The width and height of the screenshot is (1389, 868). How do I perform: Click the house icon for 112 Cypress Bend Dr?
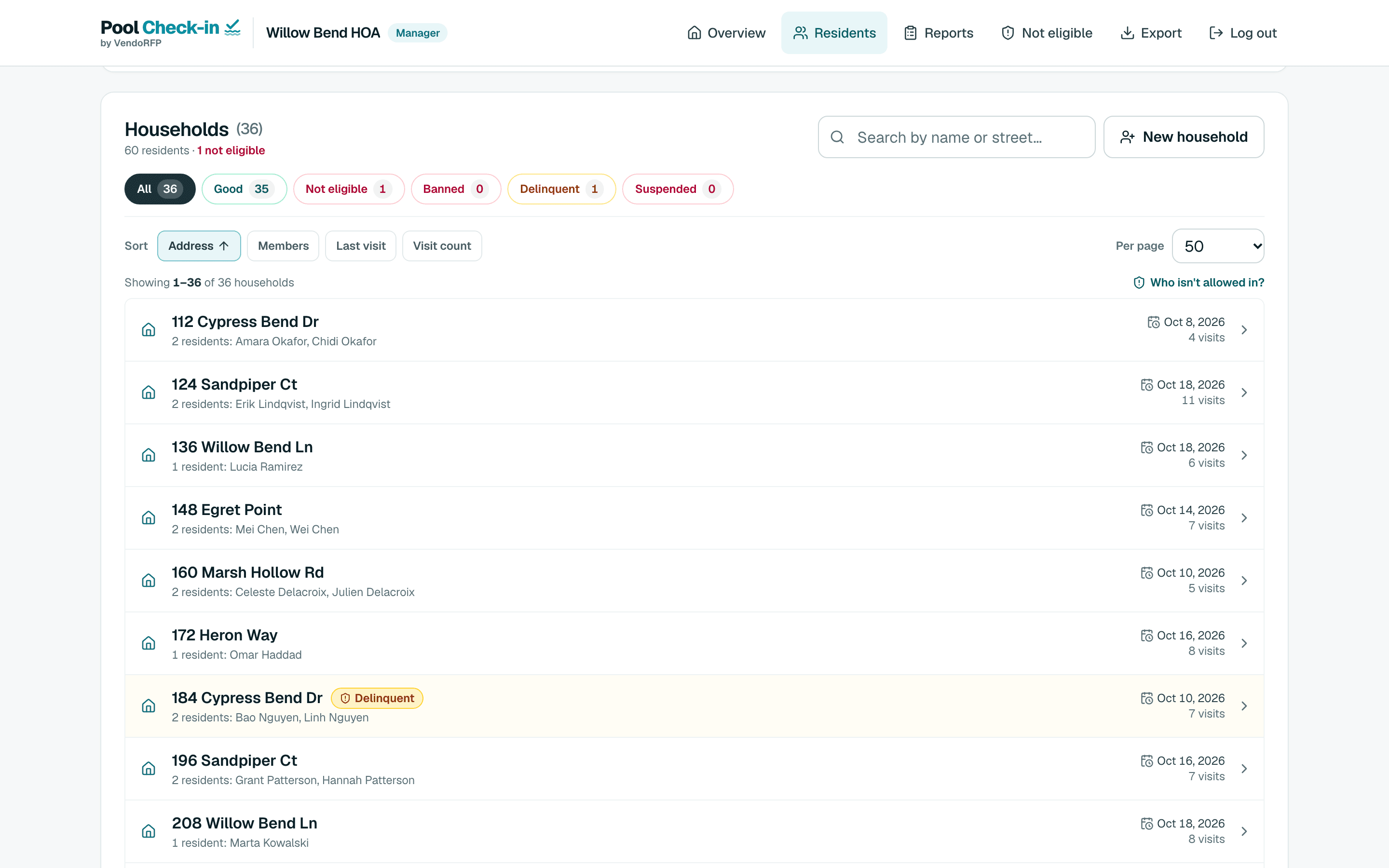tap(149, 329)
